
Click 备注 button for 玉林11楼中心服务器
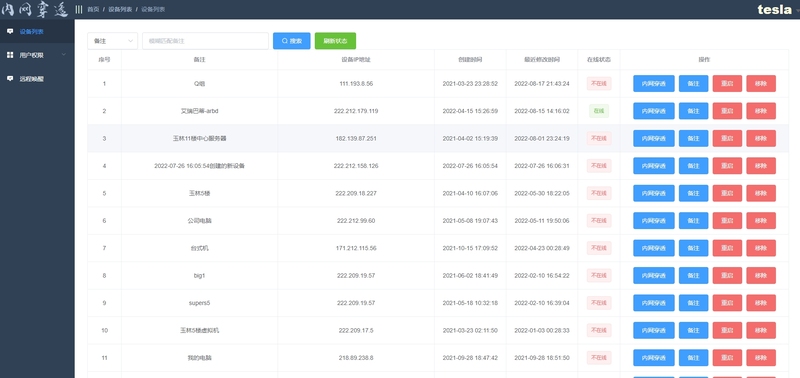tap(693, 138)
